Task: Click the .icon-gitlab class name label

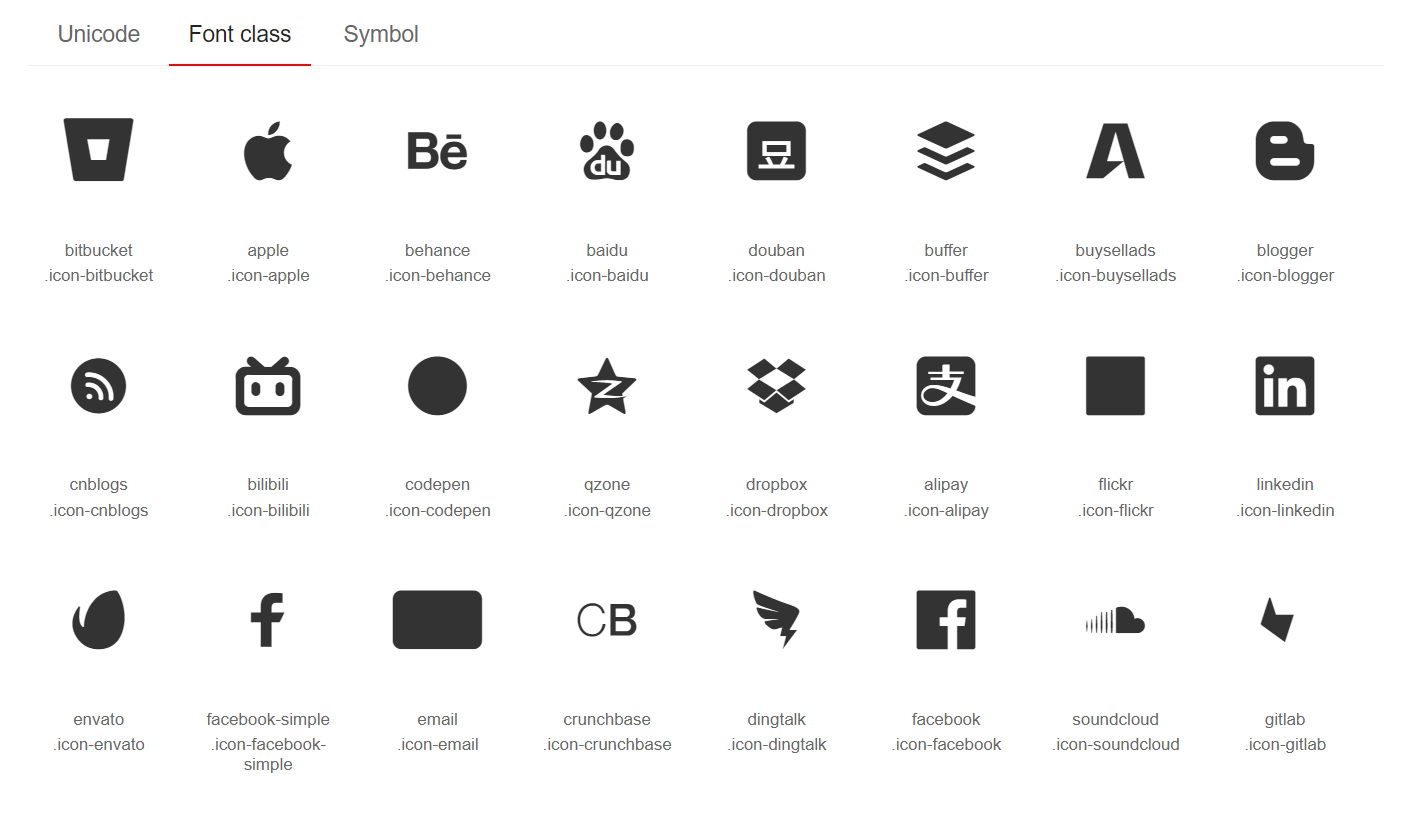Action: click(x=1285, y=745)
